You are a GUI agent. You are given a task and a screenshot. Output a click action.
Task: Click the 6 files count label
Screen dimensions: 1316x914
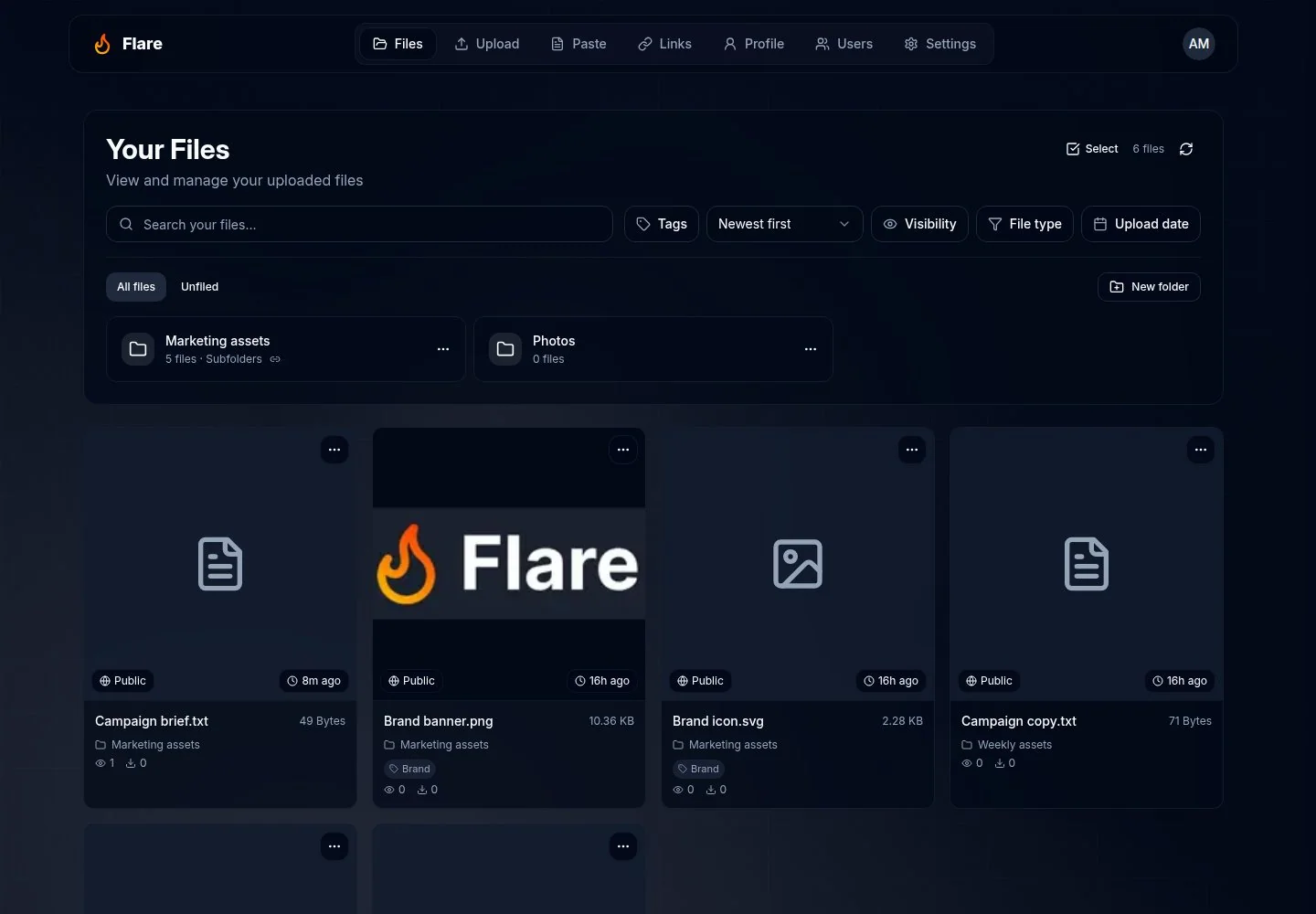(1148, 149)
